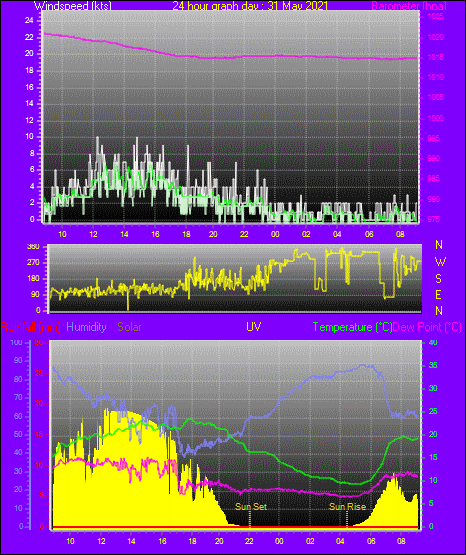Click the Rainfall (mm) legend label
466x555 pixels.
click(x=31, y=327)
